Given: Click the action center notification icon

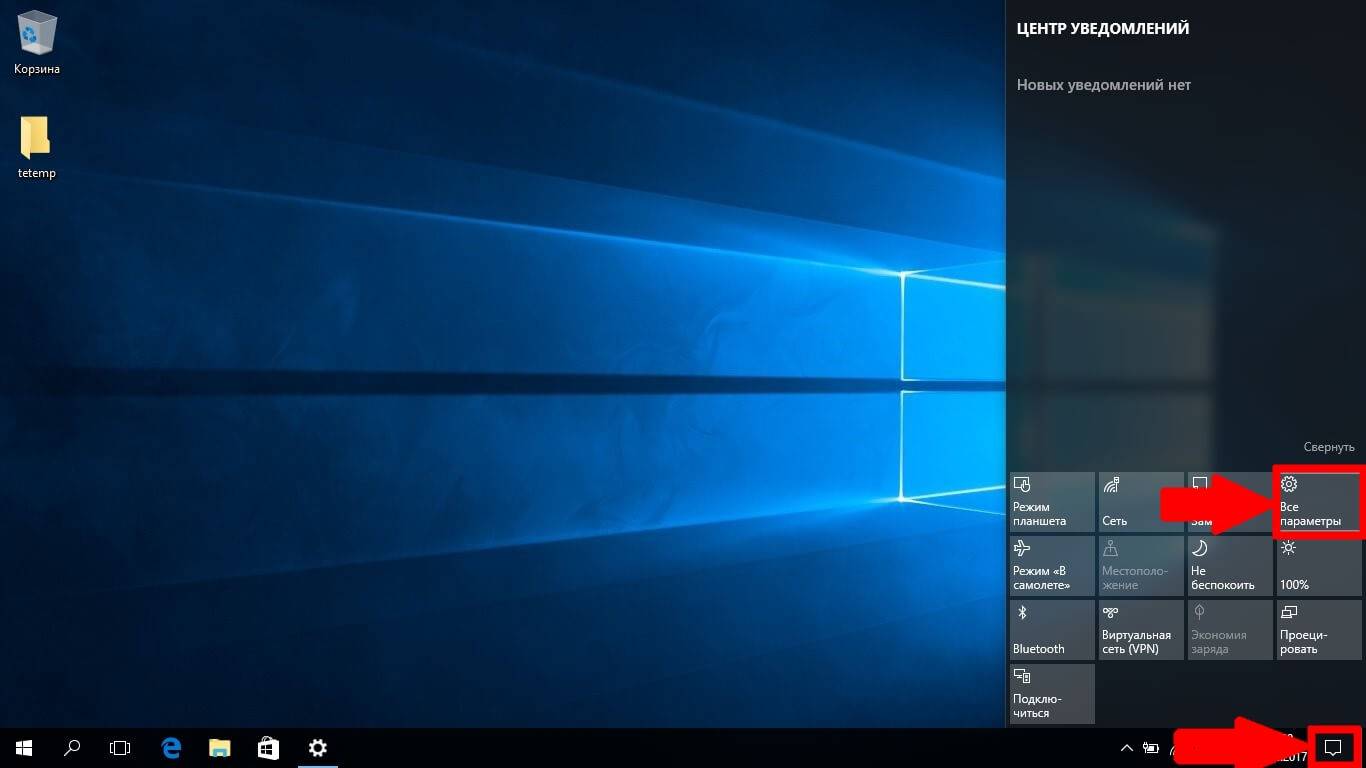Looking at the screenshot, I should point(1332,747).
